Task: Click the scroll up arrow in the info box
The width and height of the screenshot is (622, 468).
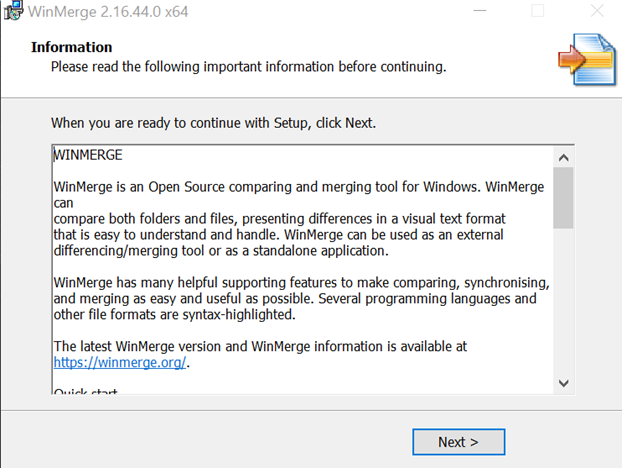Action: 563,158
